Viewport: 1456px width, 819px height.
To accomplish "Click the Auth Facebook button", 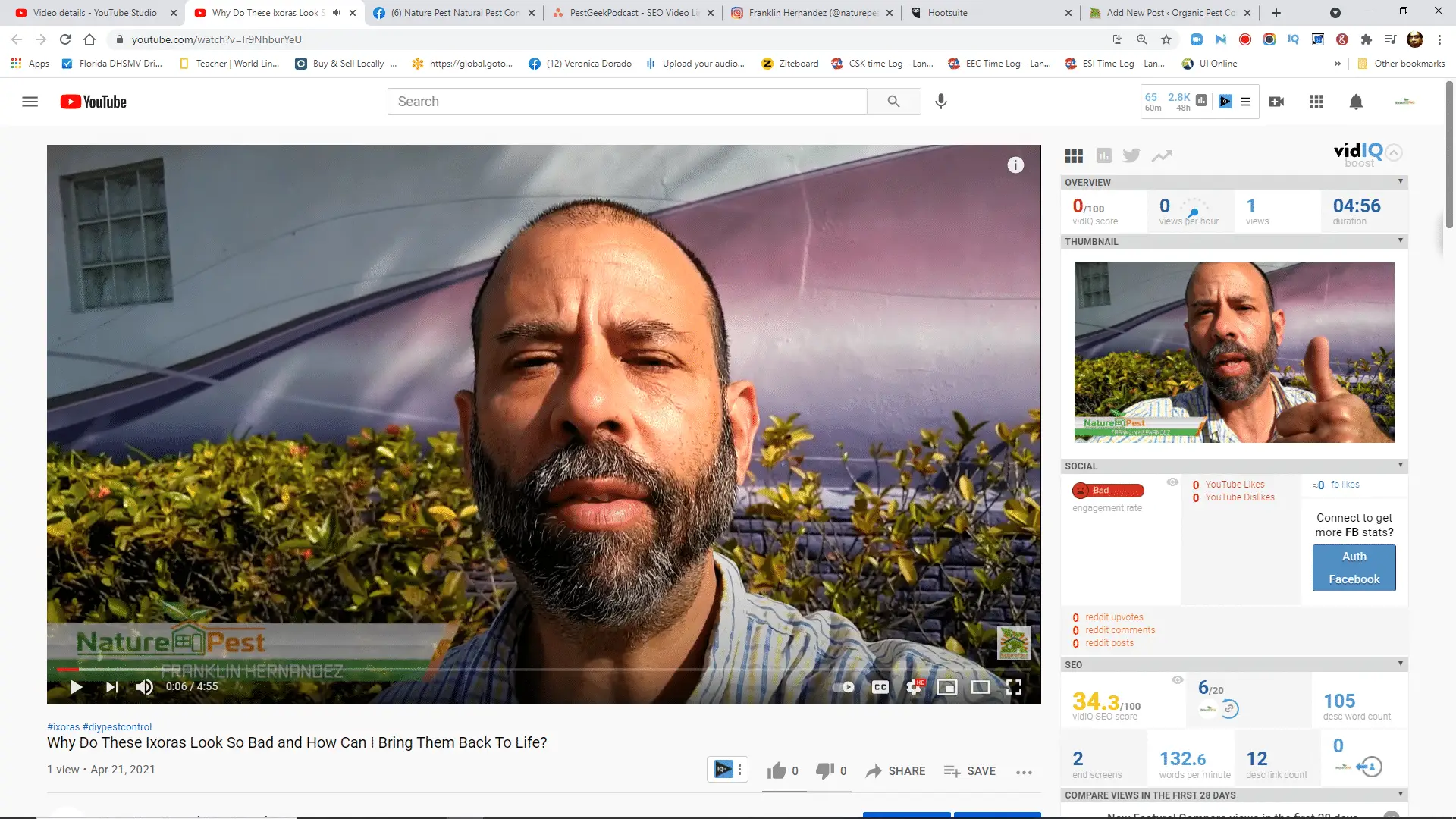I will [x=1354, y=568].
